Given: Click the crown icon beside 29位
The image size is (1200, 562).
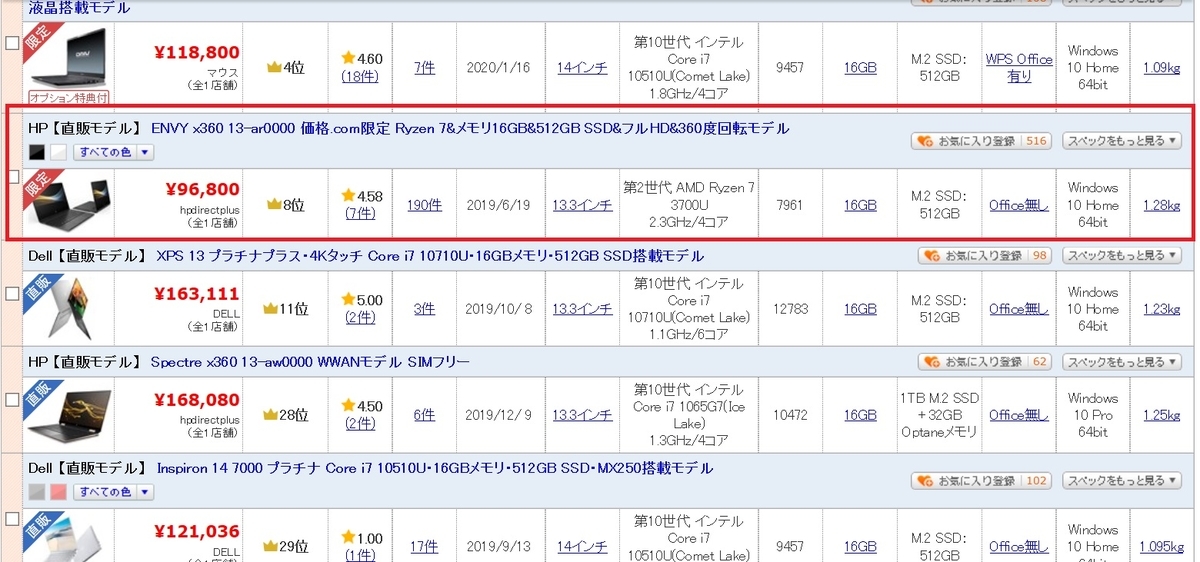Looking at the screenshot, I should pos(270,547).
